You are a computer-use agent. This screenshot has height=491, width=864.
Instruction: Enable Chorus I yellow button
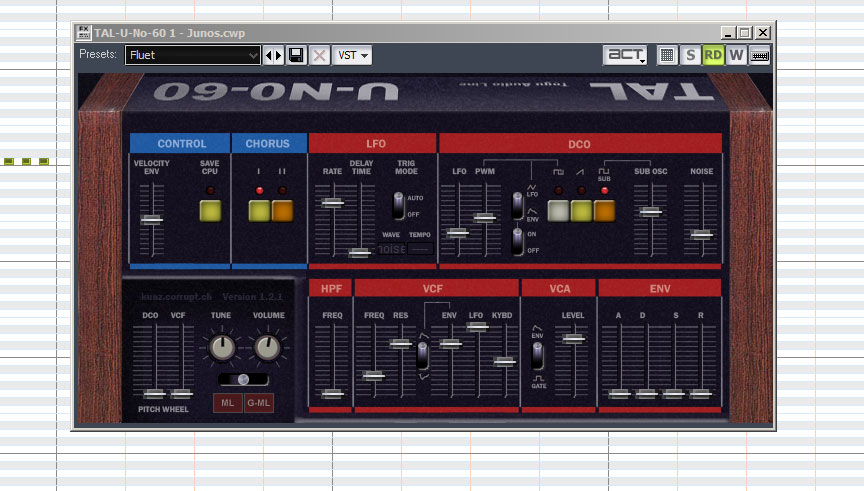click(259, 211)
